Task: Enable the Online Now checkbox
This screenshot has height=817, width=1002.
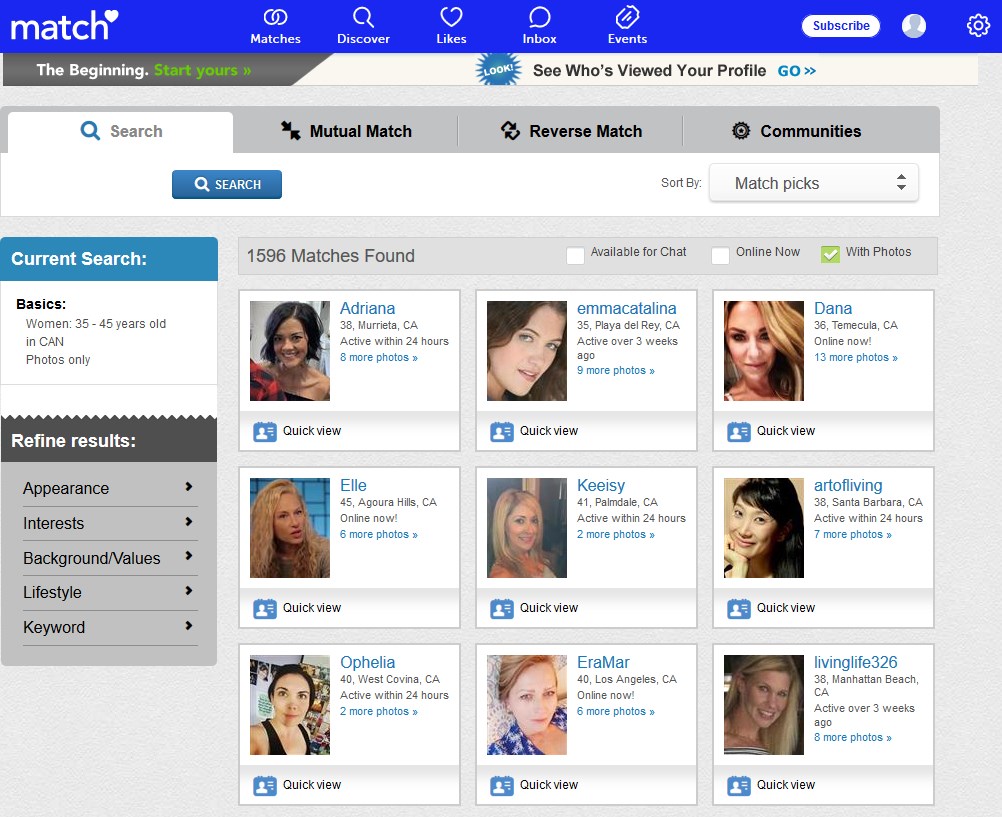Action: click(720, 255)
